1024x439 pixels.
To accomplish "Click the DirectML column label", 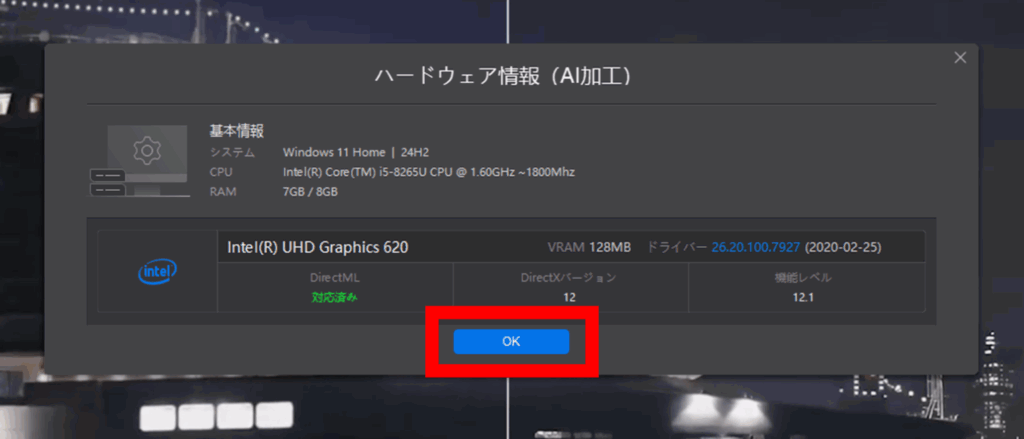I will click(x=334, y=277).
